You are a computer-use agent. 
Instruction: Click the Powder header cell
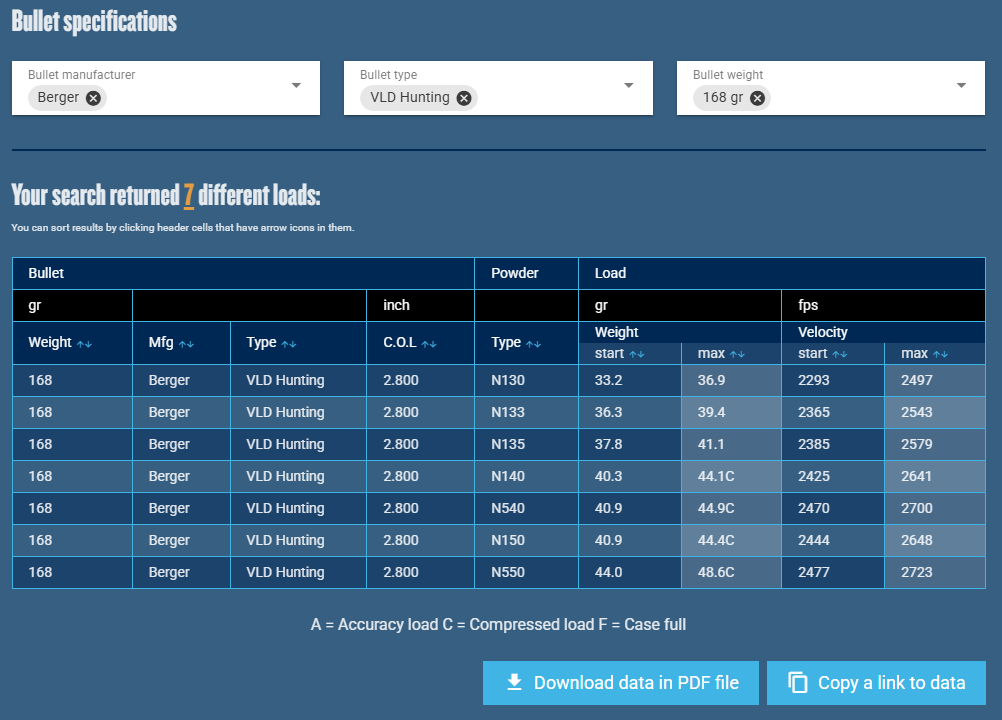coord(527,273)
